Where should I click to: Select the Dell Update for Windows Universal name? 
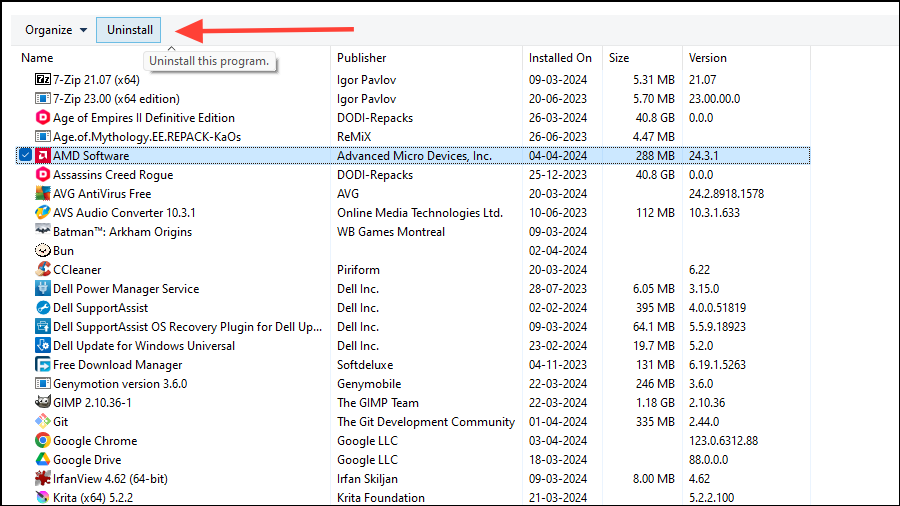[x=144, y=346]
